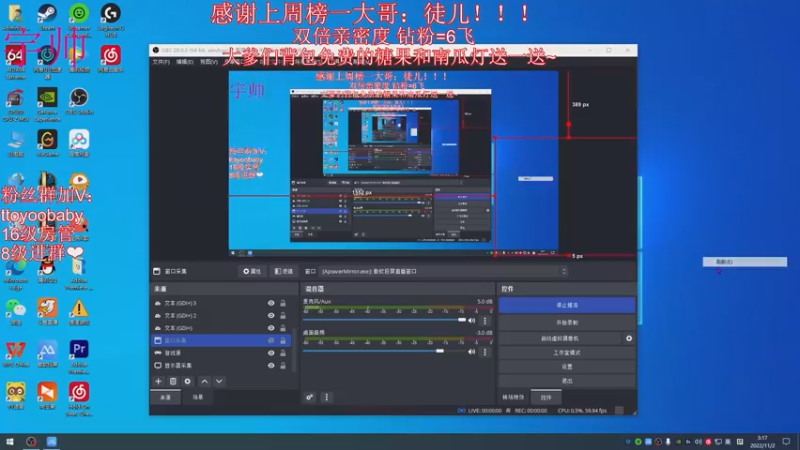
Task: Switch to OBS from the taskbar icon
Action: pyautogui.click(x=31, y=441)
